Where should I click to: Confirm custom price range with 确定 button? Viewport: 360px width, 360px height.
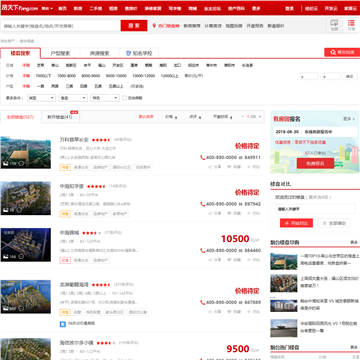[349, 76]
